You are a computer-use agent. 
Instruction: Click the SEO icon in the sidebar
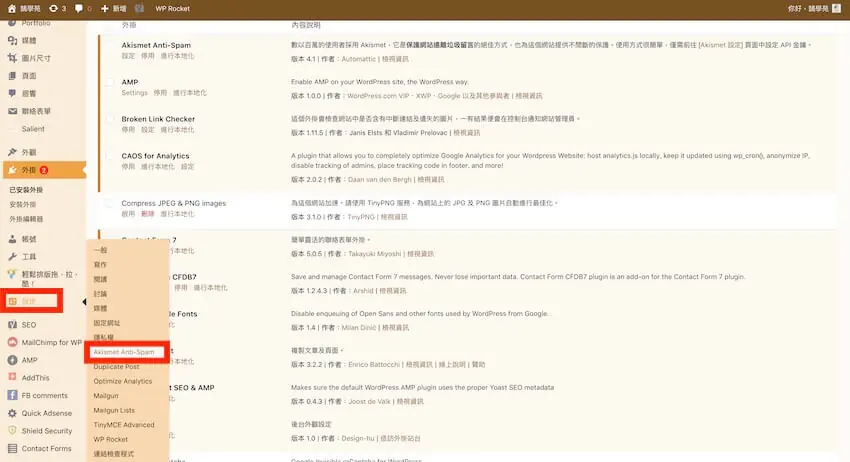tap(12, 325)
